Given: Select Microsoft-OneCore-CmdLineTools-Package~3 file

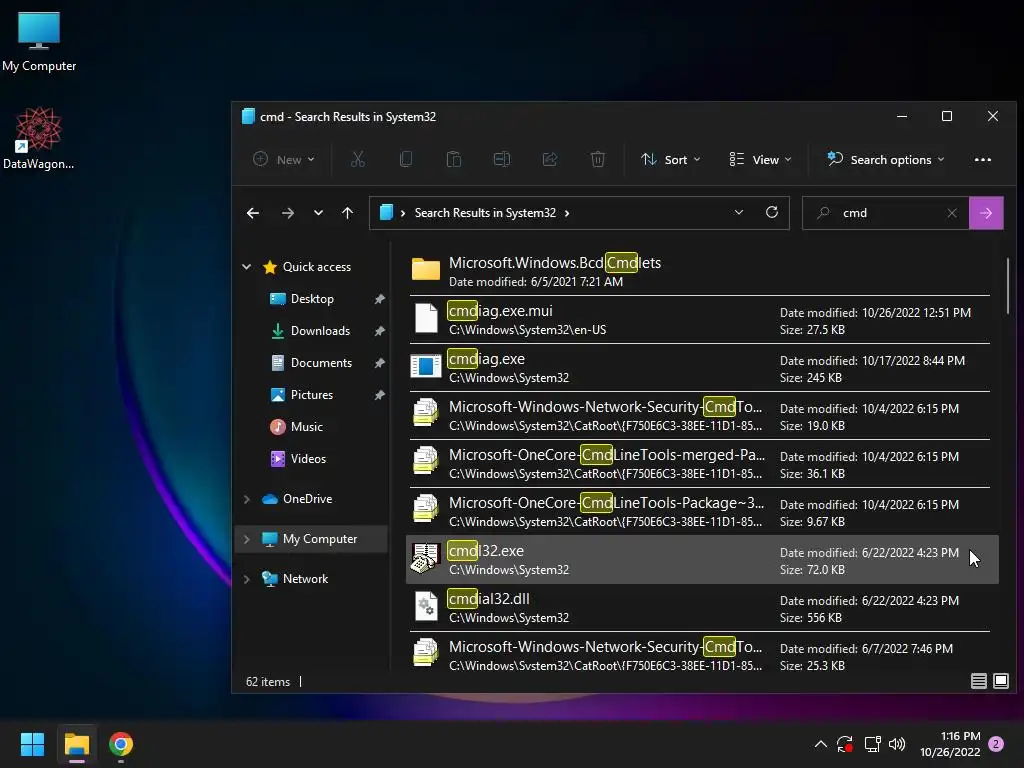Looking at the screenshot, I should (699, 511).
